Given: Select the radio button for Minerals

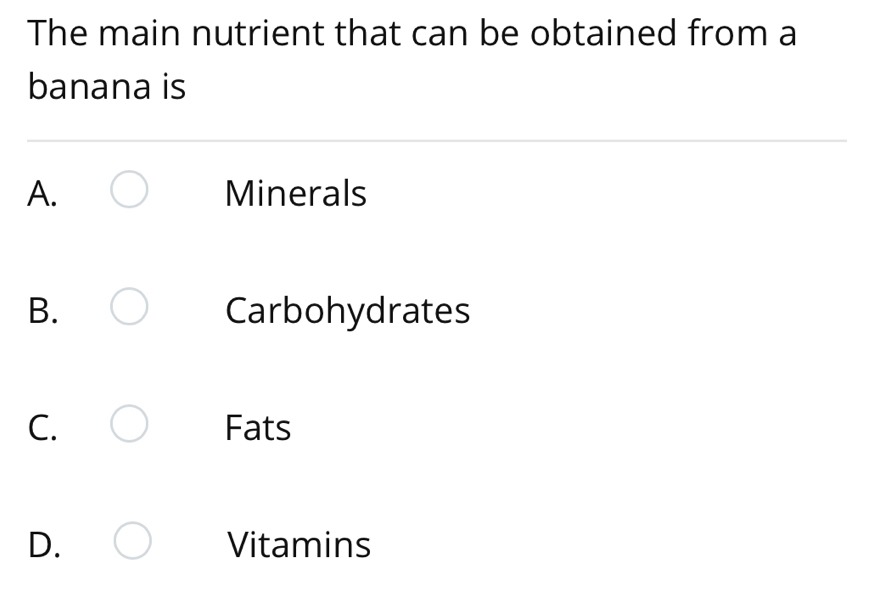Looking at the screenshot, I should tap(130, 191).
